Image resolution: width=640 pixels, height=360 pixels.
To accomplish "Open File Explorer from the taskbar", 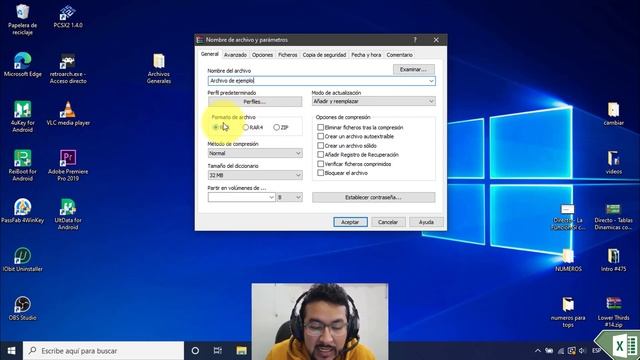I will click(x=241, y=351).
